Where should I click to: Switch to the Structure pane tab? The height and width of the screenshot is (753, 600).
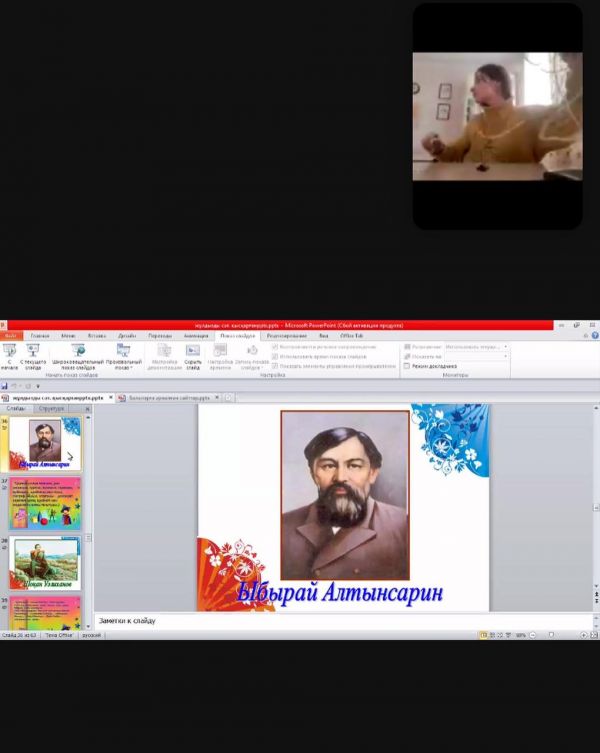pyautogui.click(x=51, y=409)
